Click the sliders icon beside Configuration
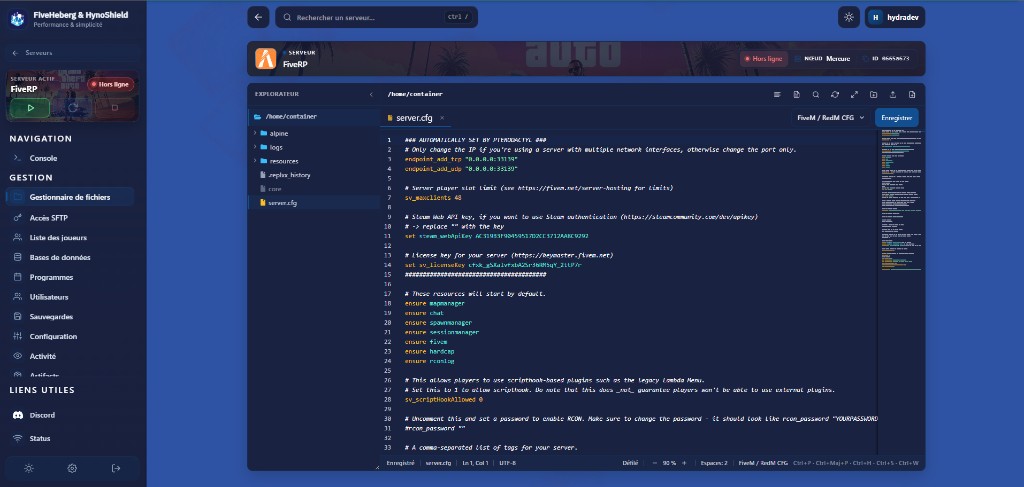This screenshot has width=1024, height=487. pyautogui.click(x=18, y=336)
